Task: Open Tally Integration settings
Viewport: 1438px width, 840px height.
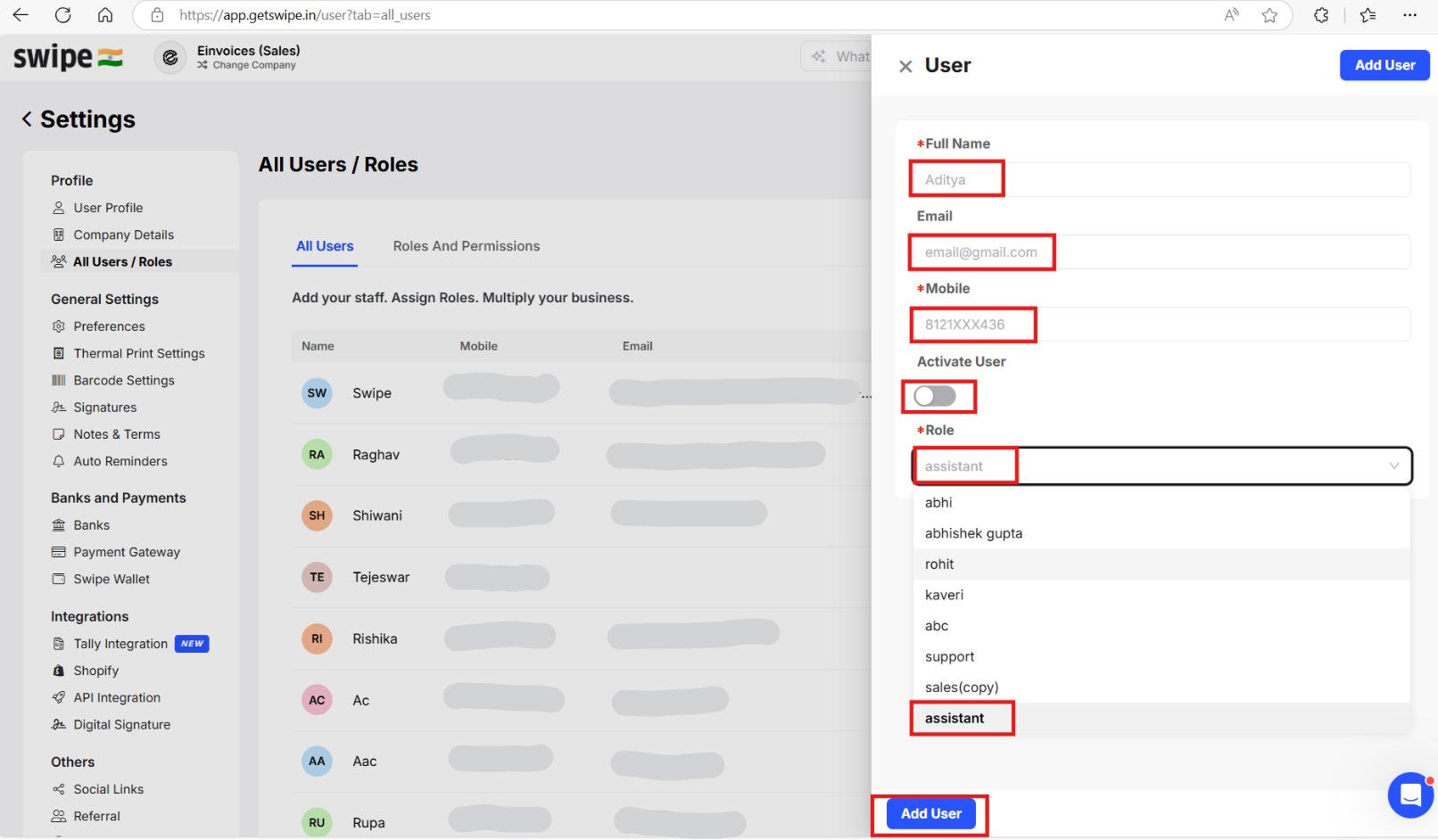Action: coord(120,644)
